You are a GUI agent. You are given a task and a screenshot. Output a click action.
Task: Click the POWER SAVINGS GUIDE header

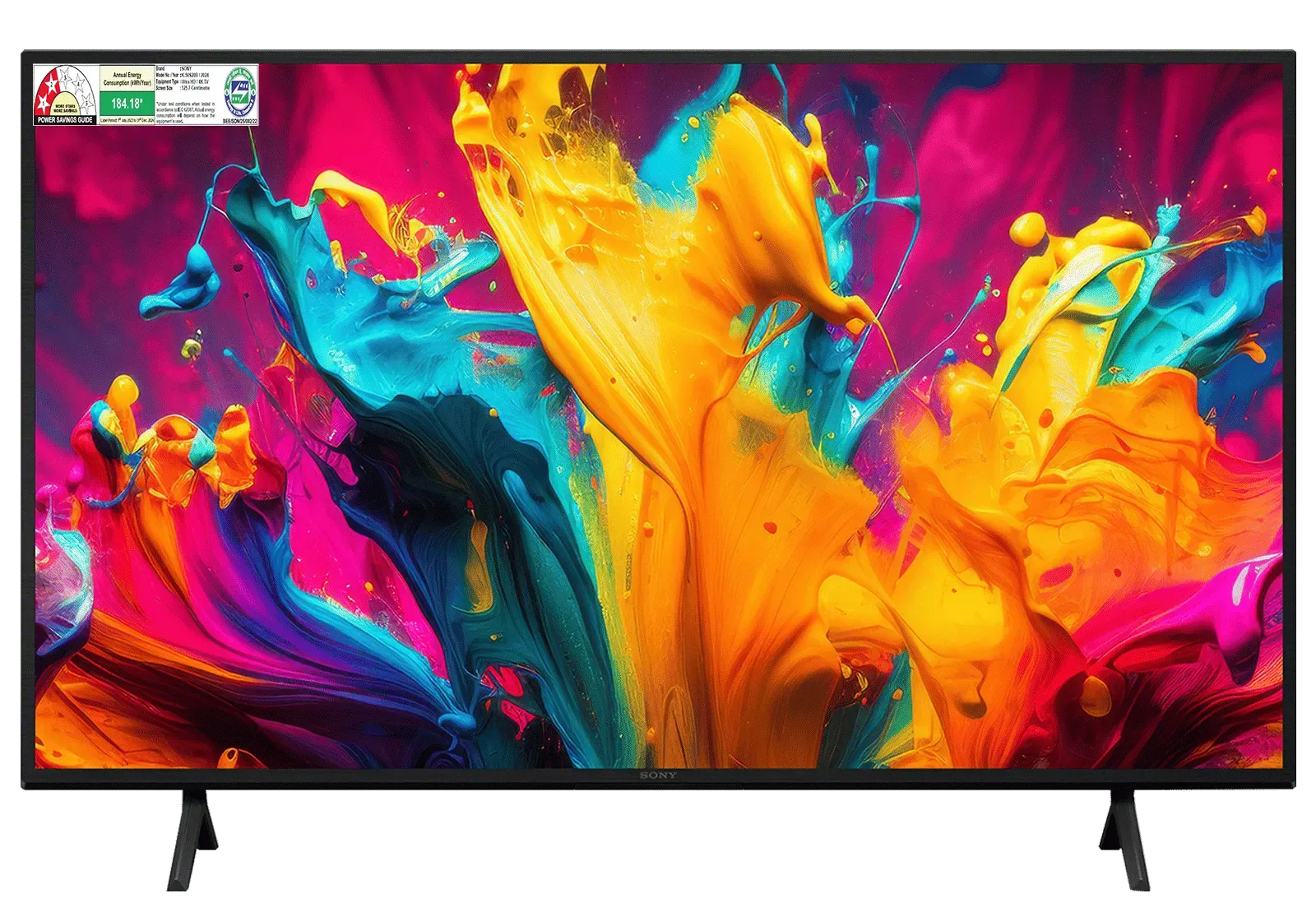(65, 119)
